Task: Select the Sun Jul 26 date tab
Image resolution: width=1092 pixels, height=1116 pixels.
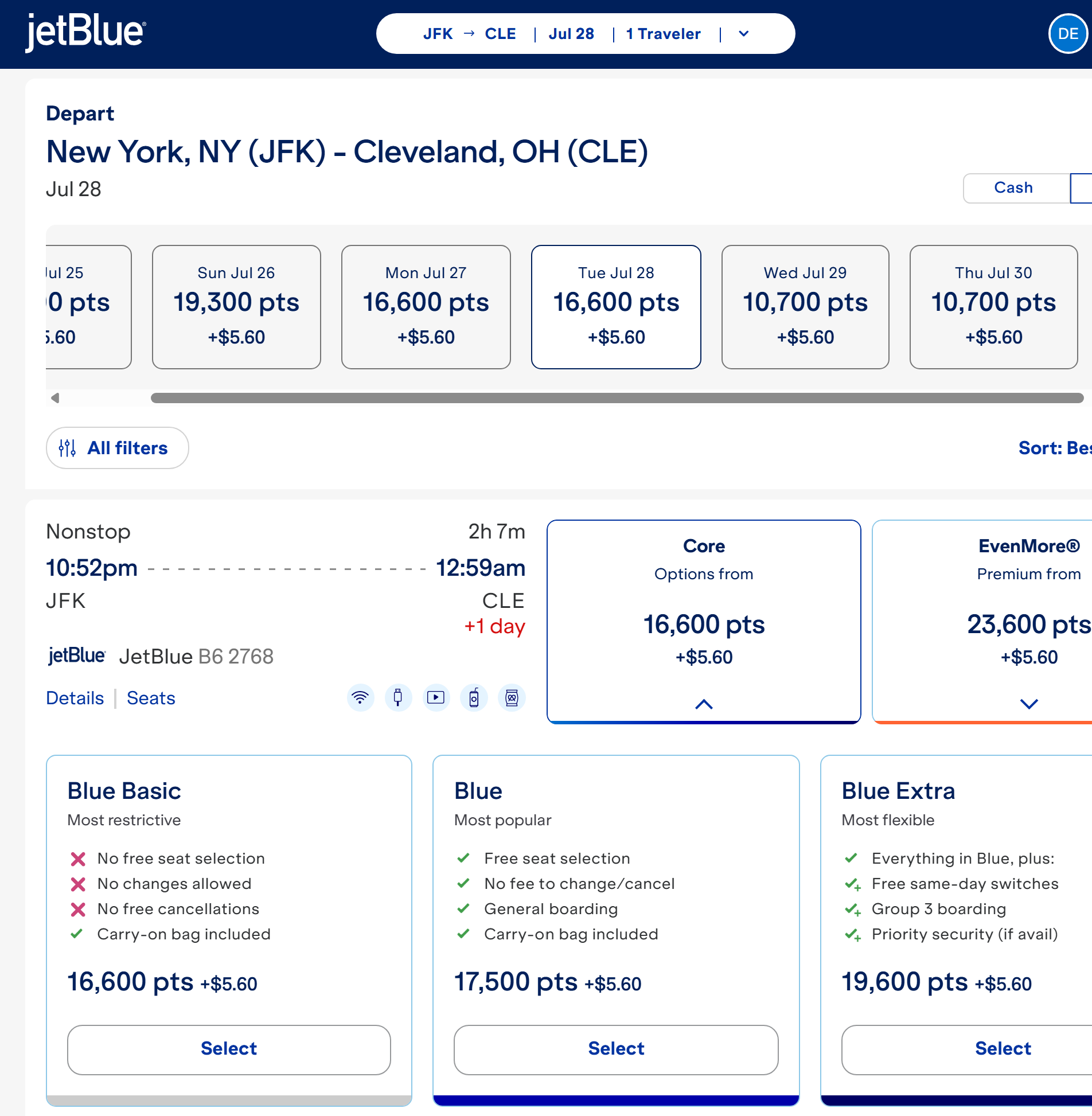Action: tap(236, 307)
